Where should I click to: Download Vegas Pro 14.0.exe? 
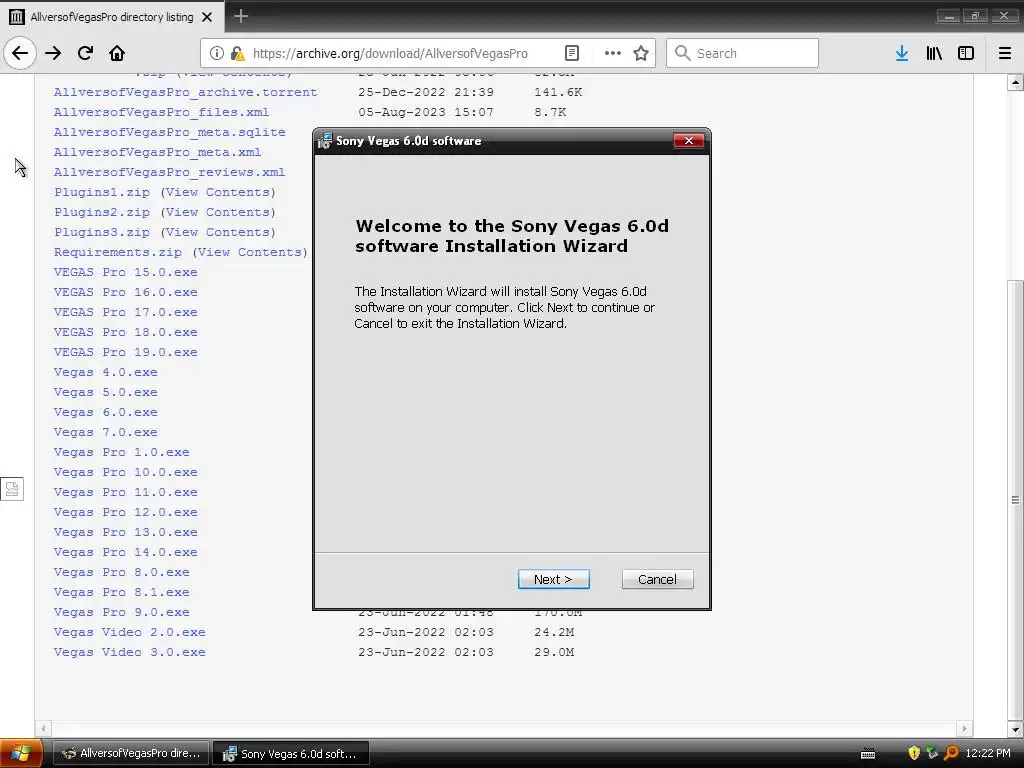tap(125, 552)
